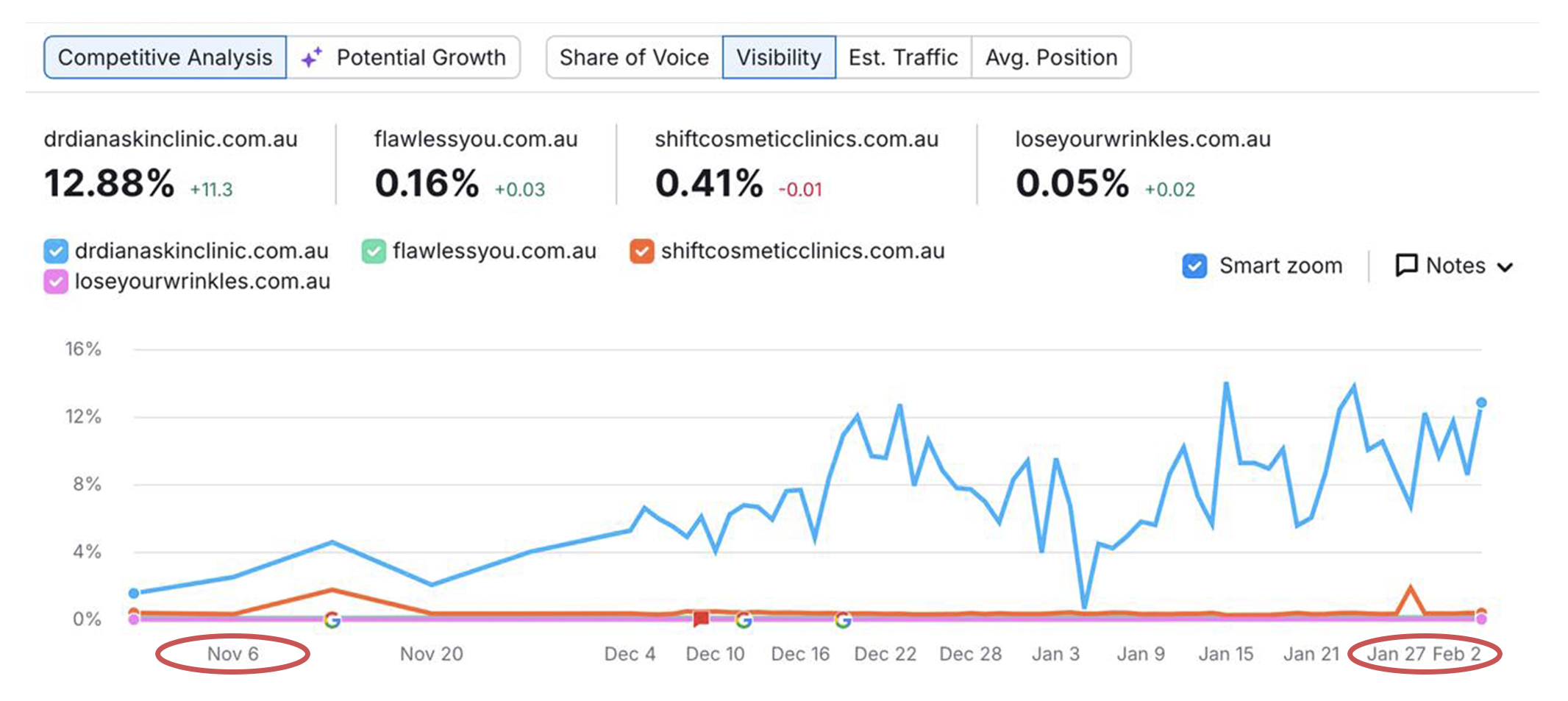This screenshot has height=701, width=1568.
Task: Click the blue starting dot of drdianaskinclinic line
Action: tap(134, 593)
